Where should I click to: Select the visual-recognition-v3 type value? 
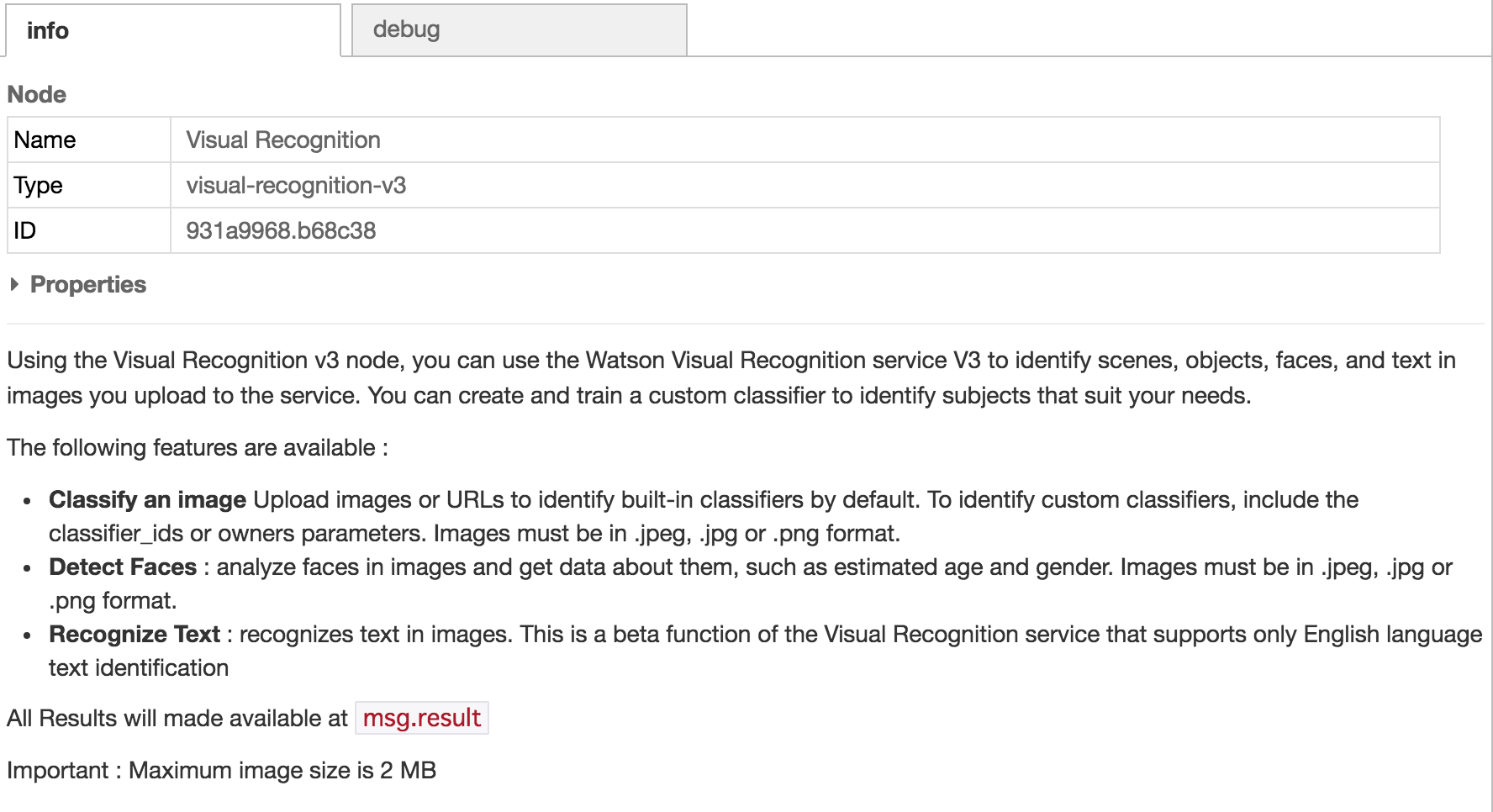[296, 186]
